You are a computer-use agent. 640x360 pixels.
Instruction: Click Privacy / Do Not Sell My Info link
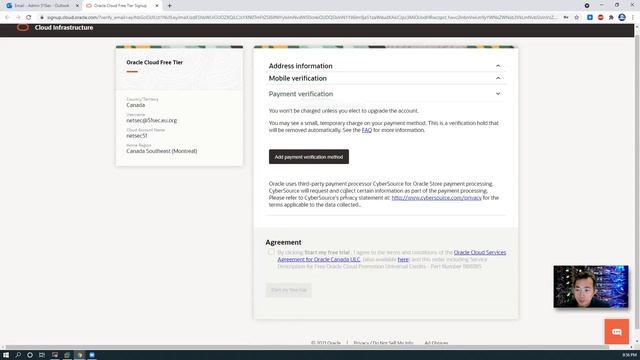383,343
